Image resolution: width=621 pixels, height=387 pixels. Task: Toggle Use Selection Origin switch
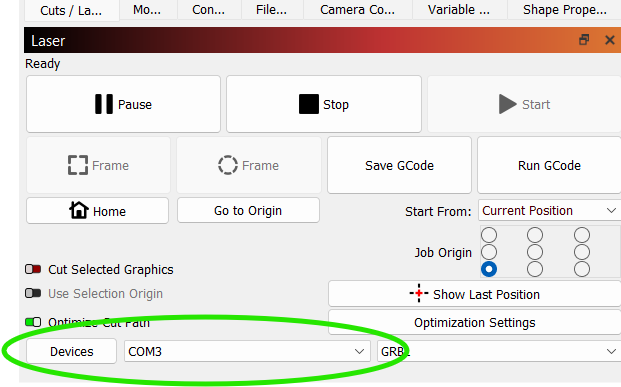point(33,294)
